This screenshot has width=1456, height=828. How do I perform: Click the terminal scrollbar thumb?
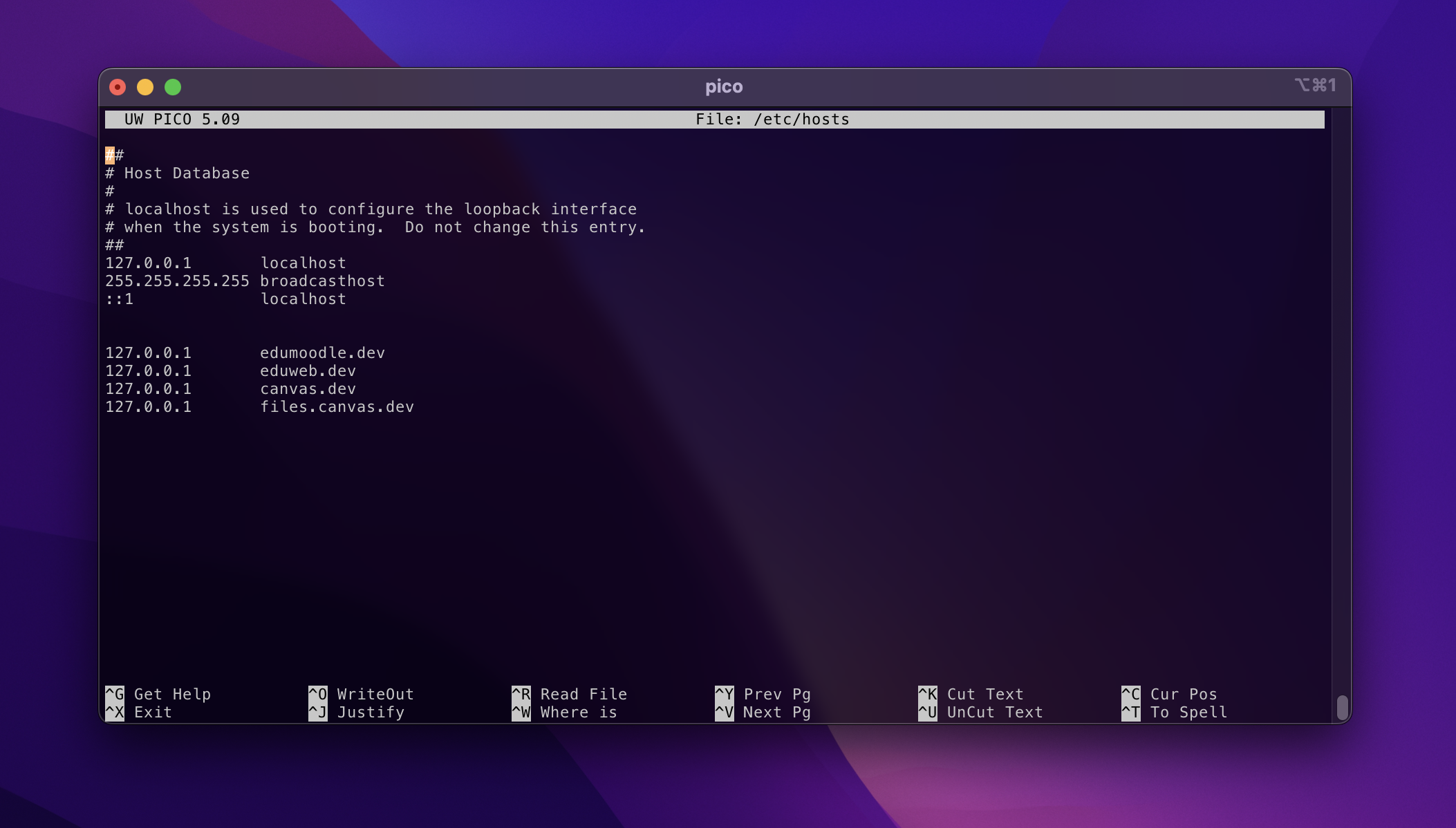[x=1342, y=707]
